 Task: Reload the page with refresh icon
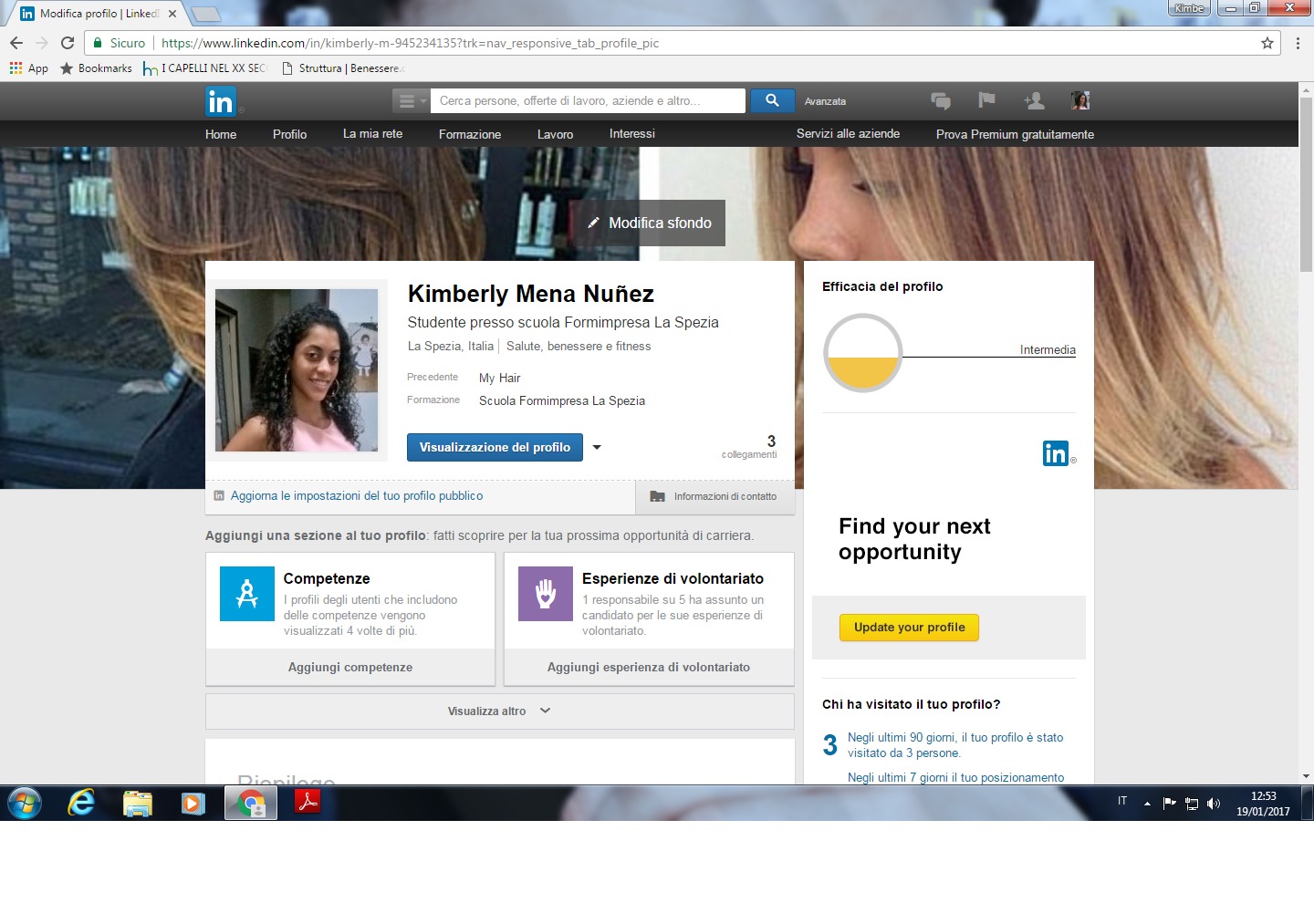(x=68, y=43)
